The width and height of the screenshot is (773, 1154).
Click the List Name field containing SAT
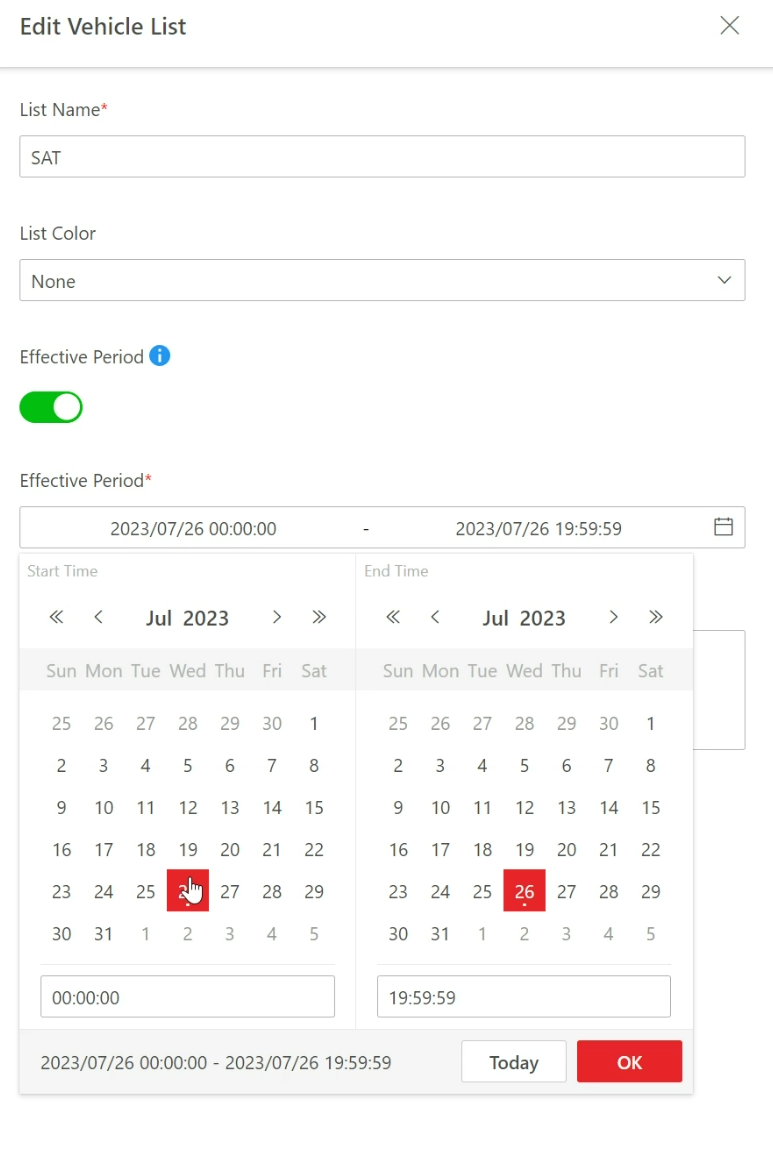[382, 156]
